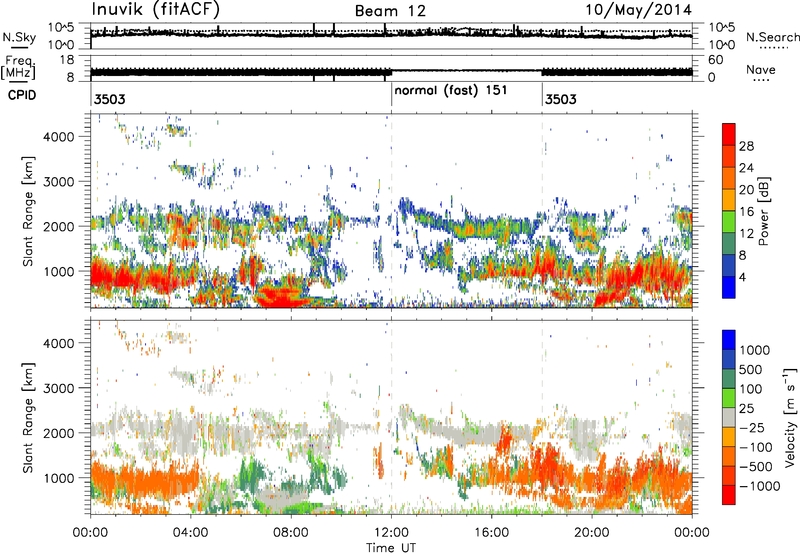Viewport: 800px width, 554px height.
Task: Click the 'Inuvik (fitACF)' title text
Action: [x=156, y=10]
